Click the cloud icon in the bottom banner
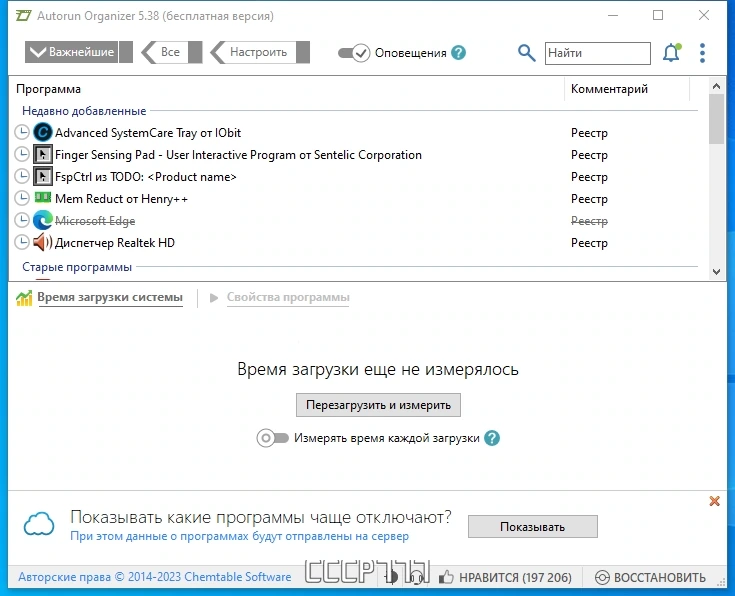Viewport: 735px width, 596px height. (39, 524)
